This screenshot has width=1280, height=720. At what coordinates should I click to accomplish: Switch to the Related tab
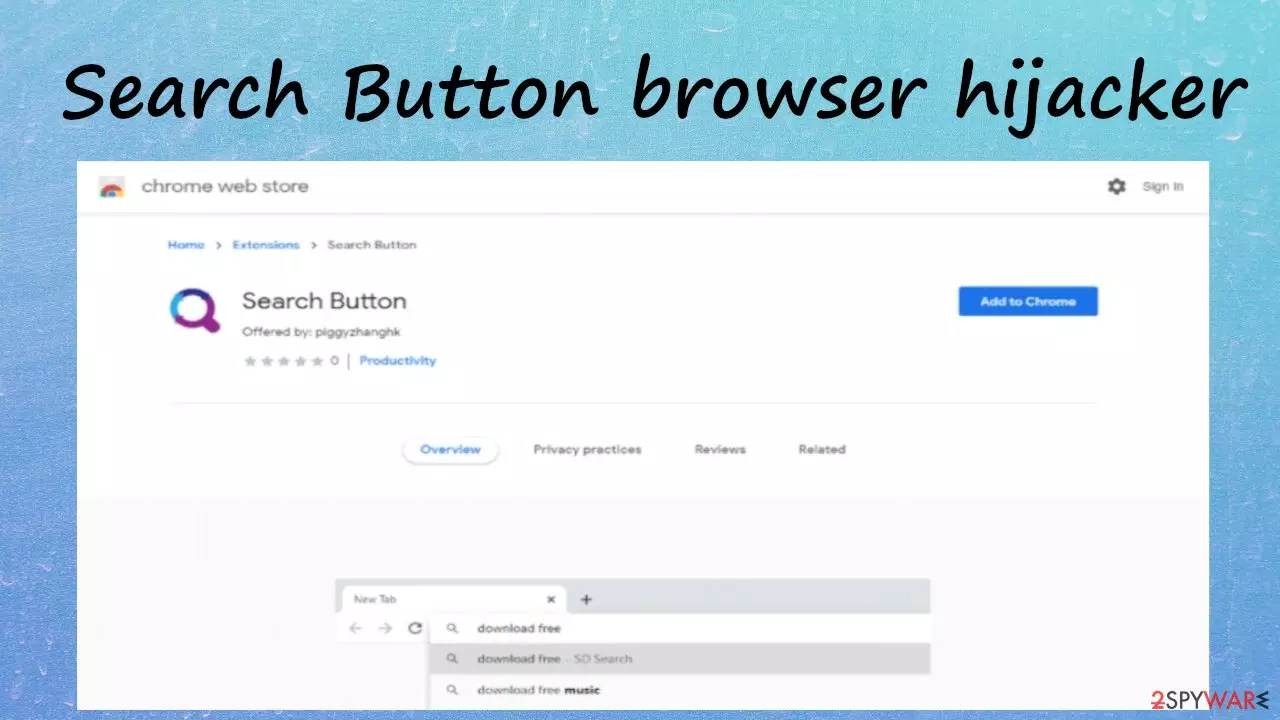822,450
